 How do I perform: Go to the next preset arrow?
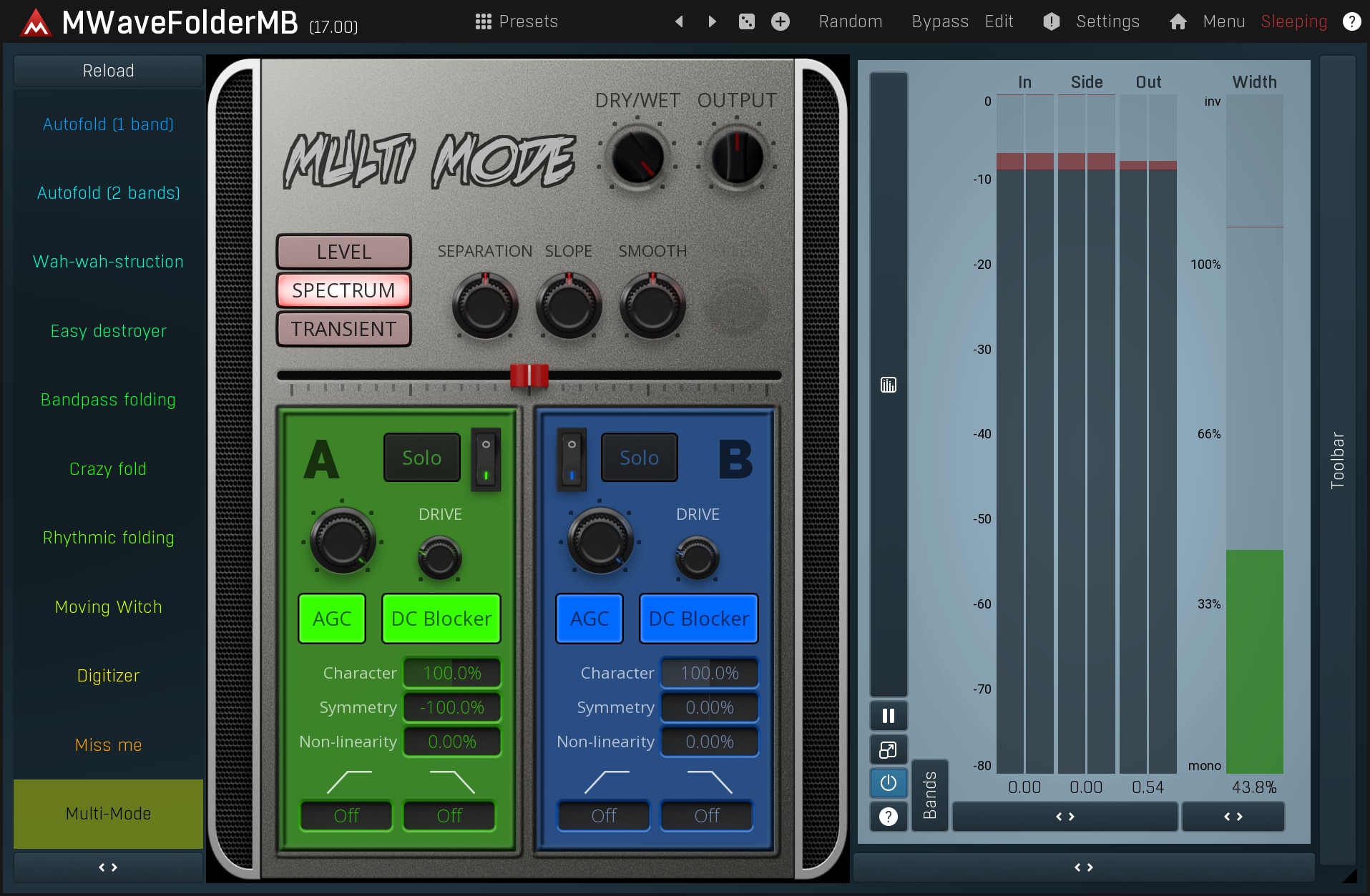(x=712, y=21)
